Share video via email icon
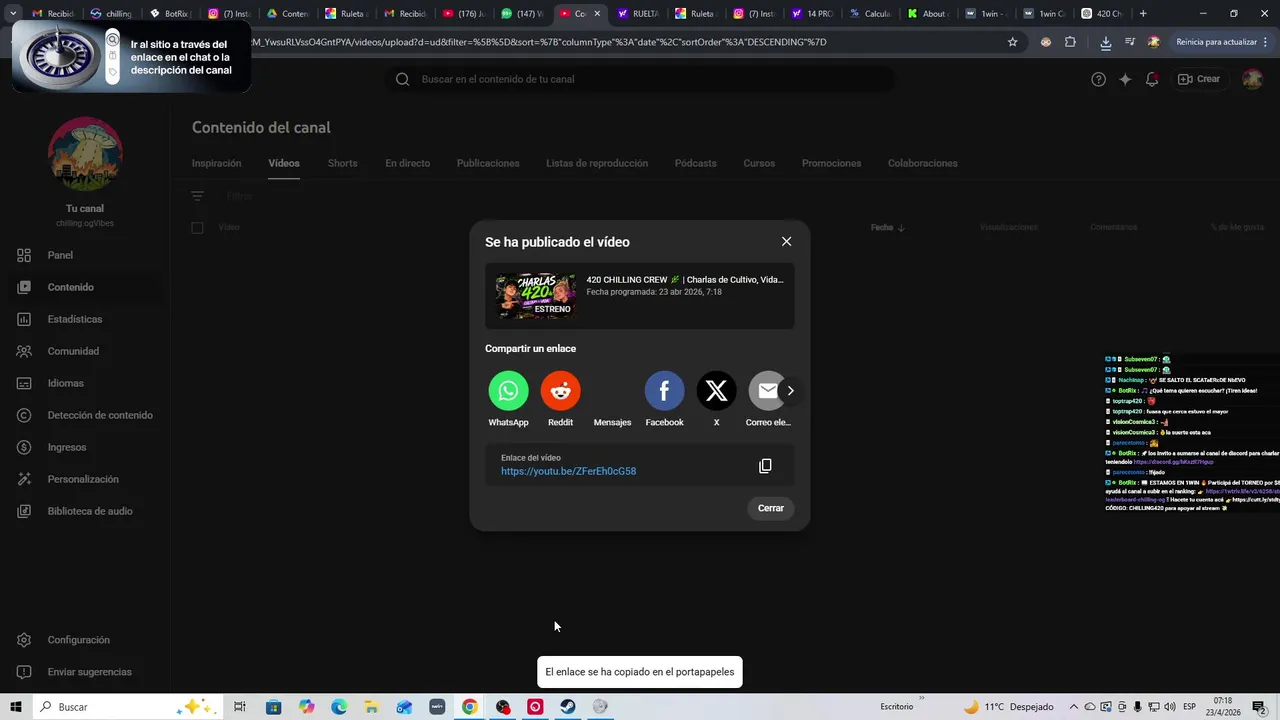 pyautogui.click(x=766, y=391)
